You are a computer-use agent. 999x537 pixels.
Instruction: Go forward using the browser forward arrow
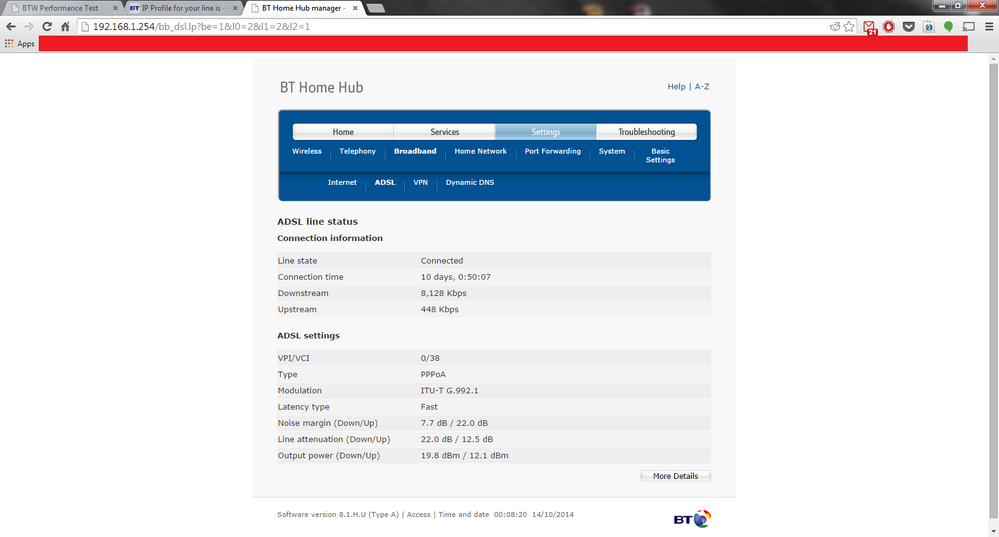pos(29,27)
